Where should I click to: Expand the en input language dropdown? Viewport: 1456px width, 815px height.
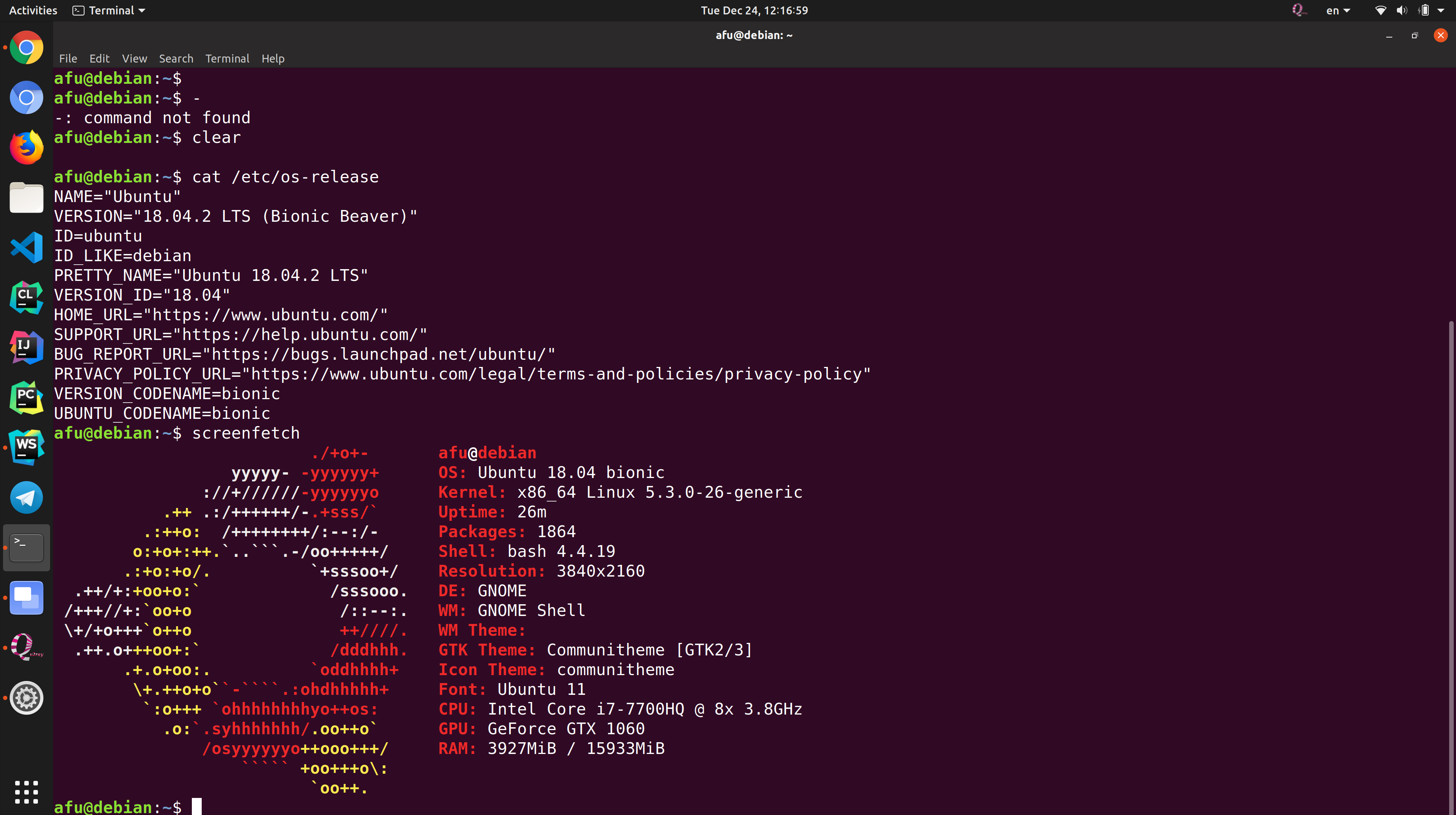coord(1338,10)
